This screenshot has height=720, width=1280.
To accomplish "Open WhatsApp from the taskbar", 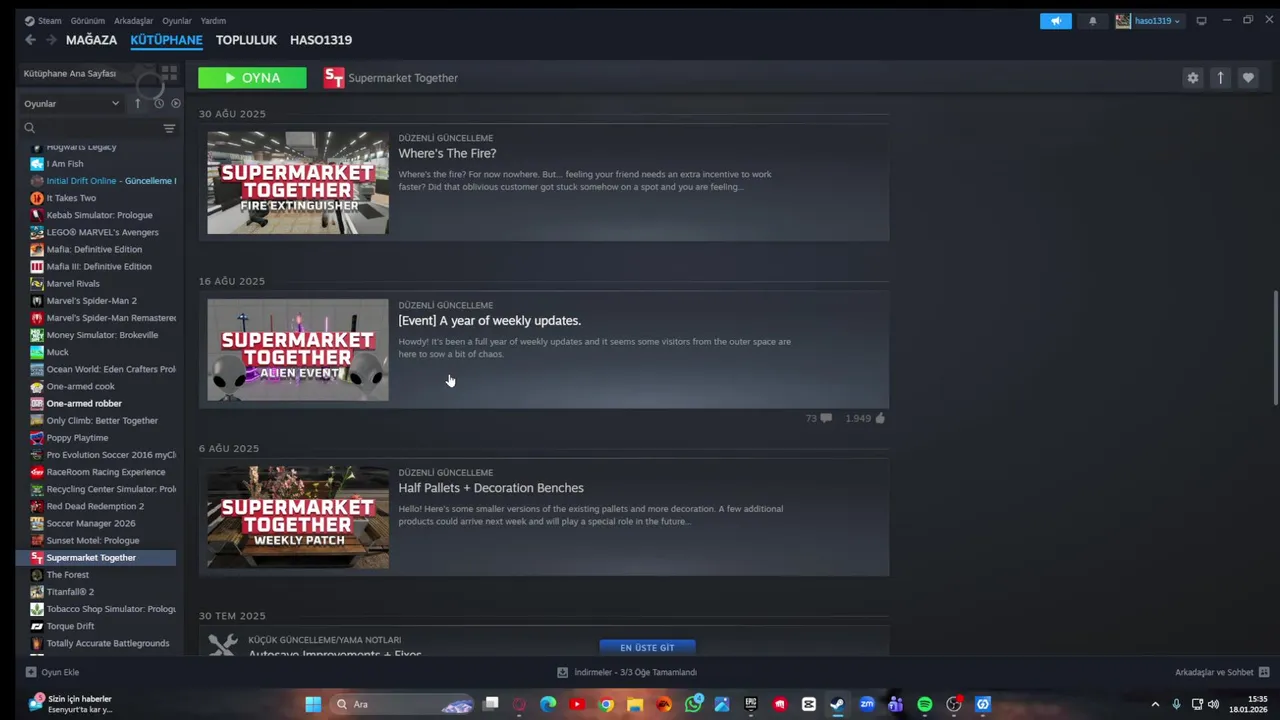I will pyautogui.click(x=693, y=704).
